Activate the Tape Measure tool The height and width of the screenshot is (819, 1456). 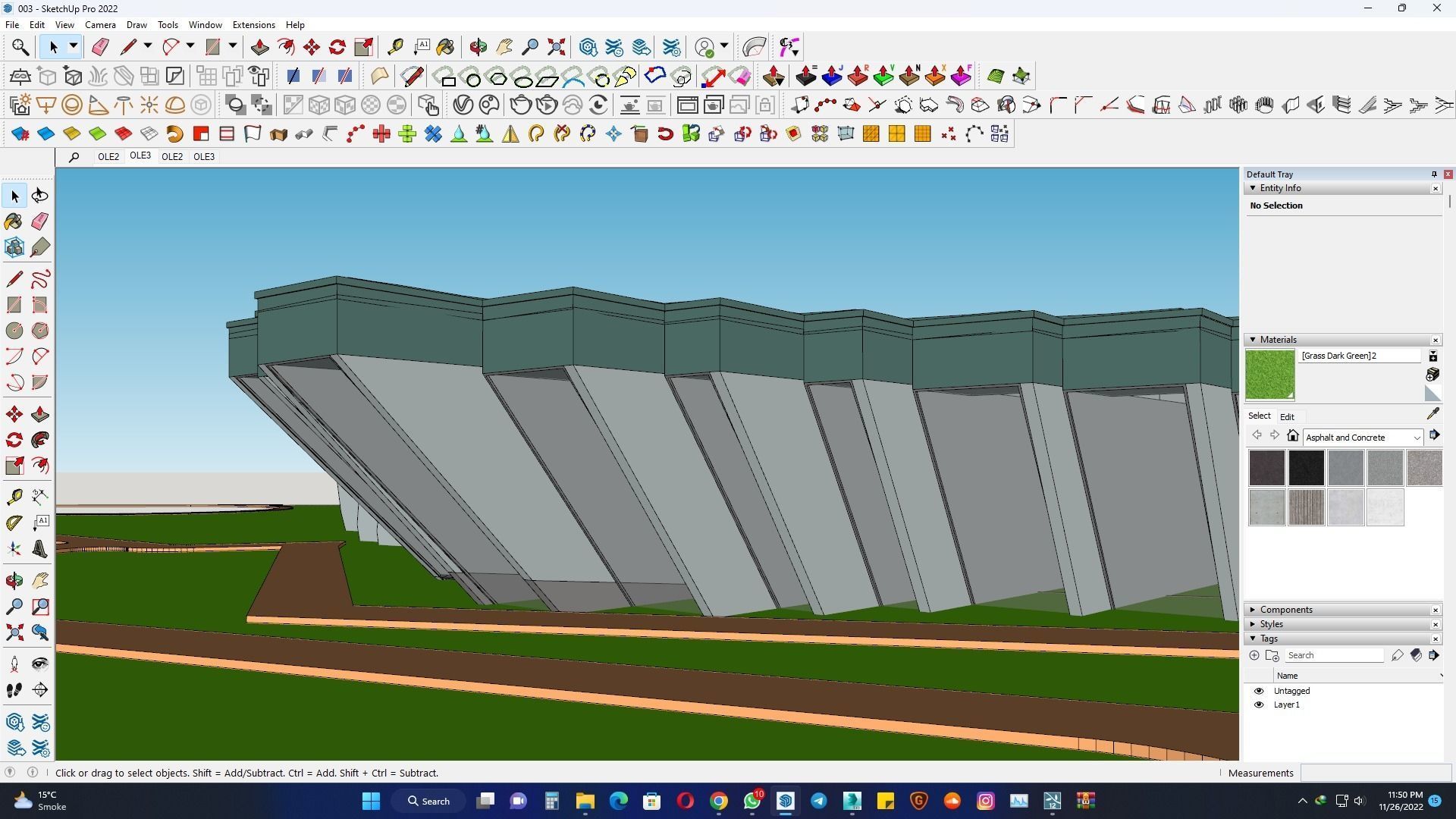click(14, 497)
